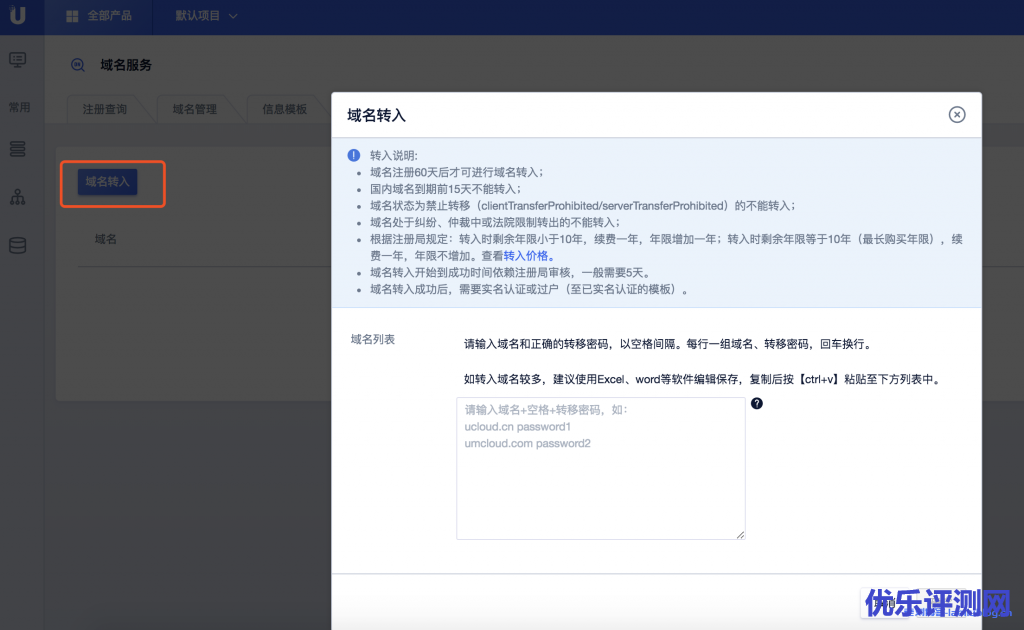Click the monitor icon in left sidebar
This screenshot has height=630, width=1024.
(x=18, y=60)
